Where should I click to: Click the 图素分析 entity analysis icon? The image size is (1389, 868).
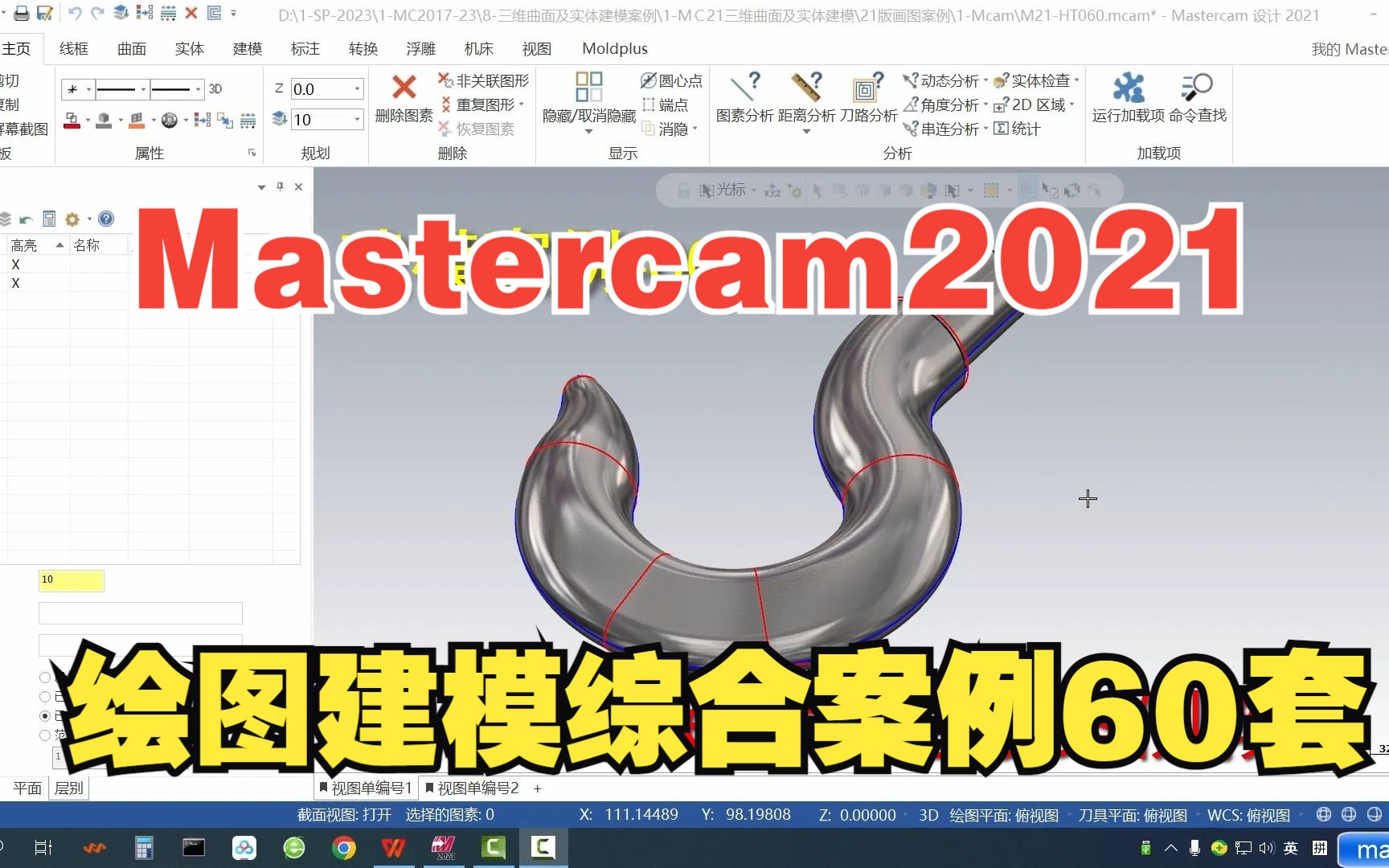coord(744,87)
